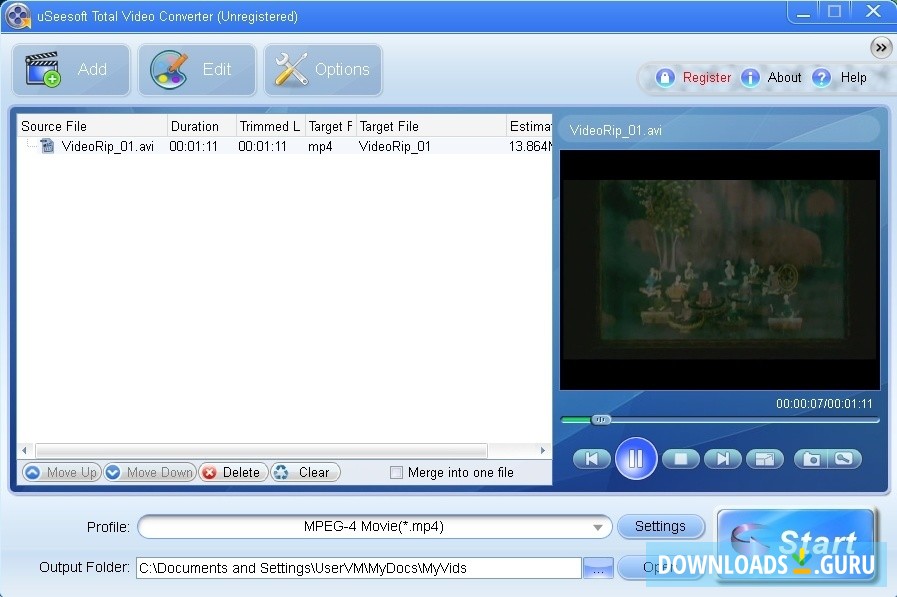Skip to next video in preview
Viewport: 897px width, 597px height.
tap(723, 459)
